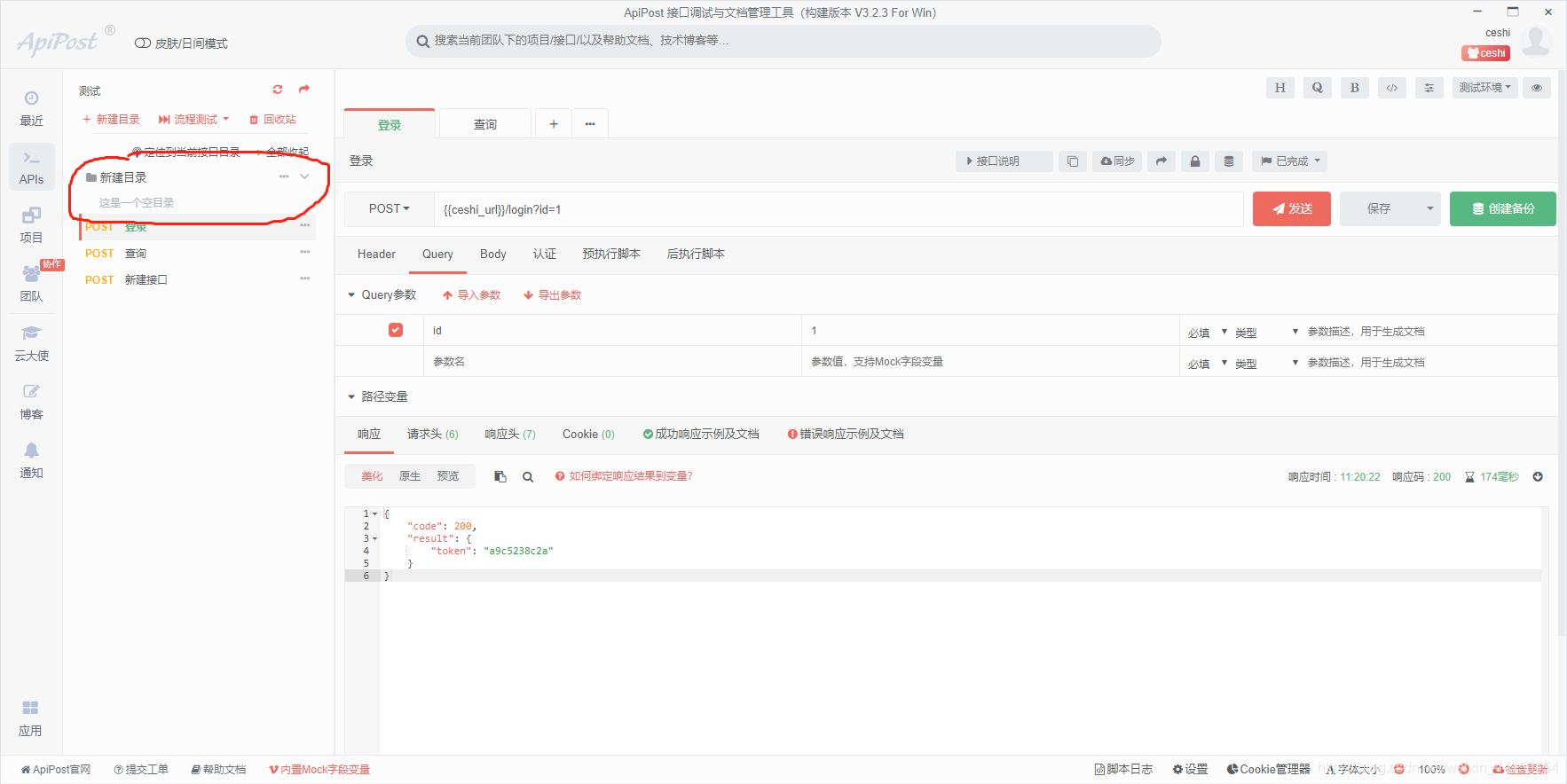Screen dimensions: 1567x784
Task: Switch to the 认证 tab
Action: coord(545,255)
